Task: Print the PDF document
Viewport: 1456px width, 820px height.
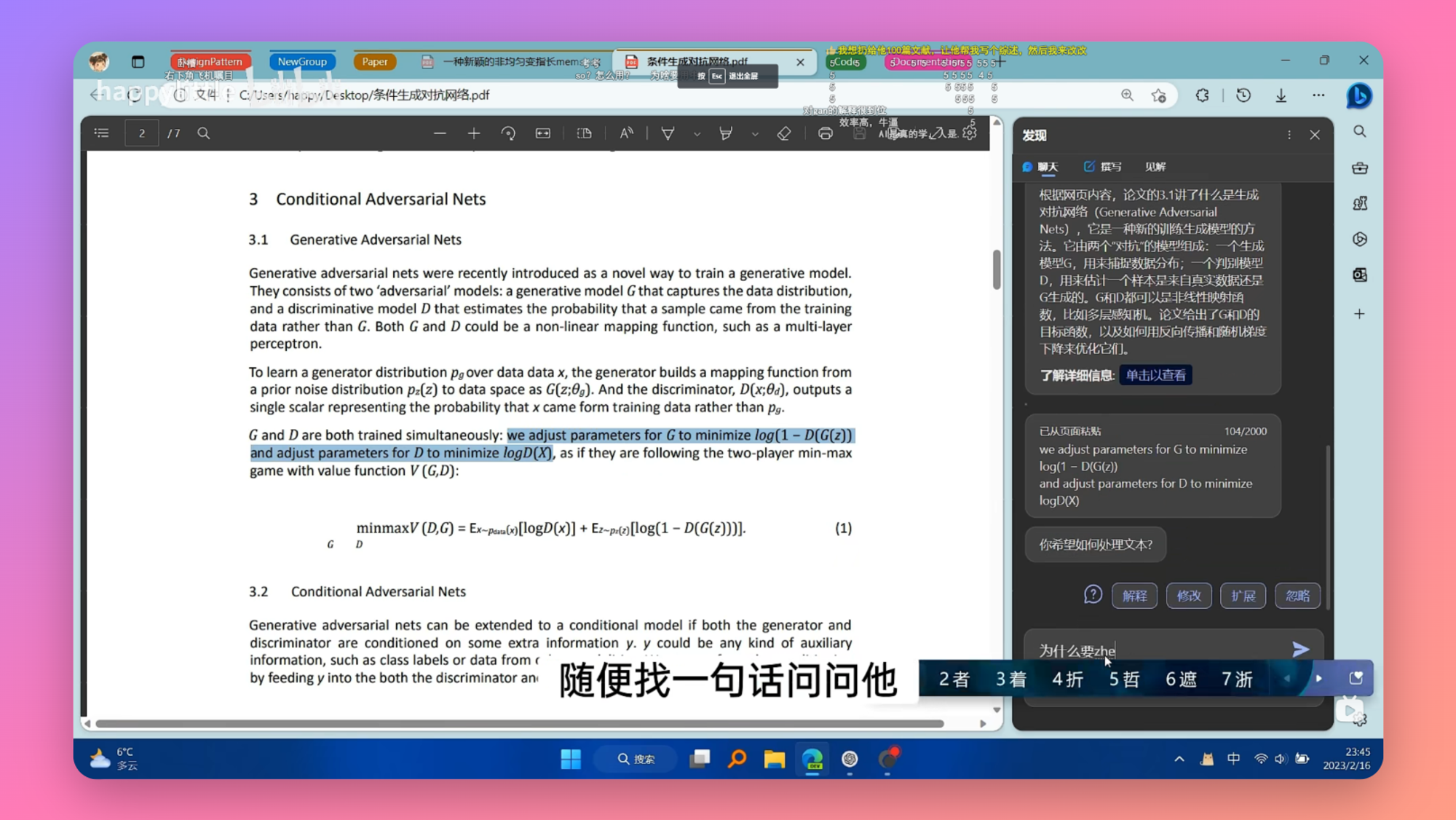Action: [825, 133]
